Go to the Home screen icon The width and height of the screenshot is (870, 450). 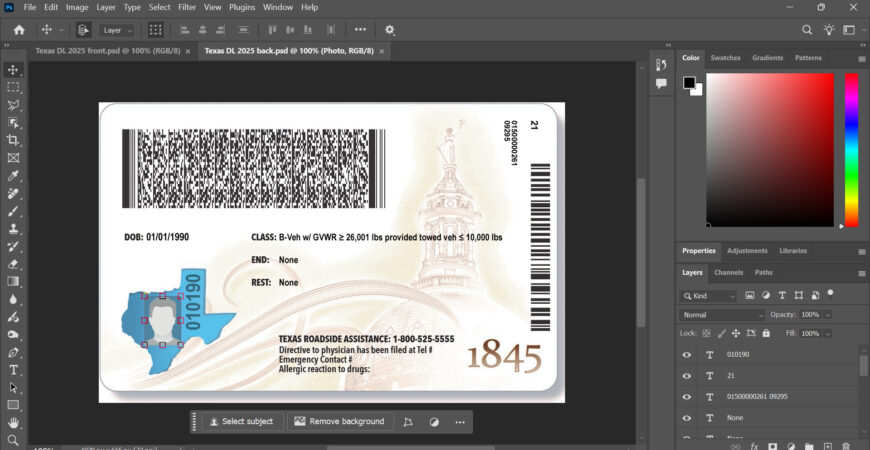tap(19, 30)
